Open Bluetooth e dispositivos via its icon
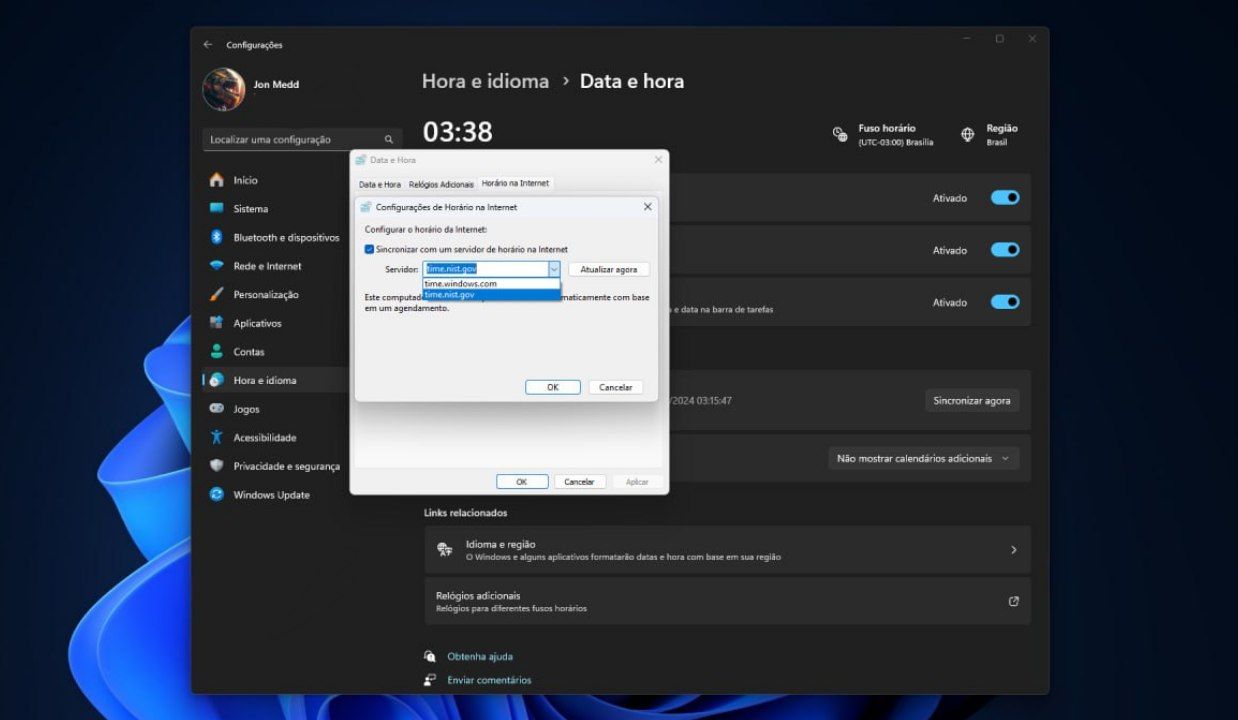Image resolution: width=1238 pixels, height=720 pixels. (x=216, y=237)
